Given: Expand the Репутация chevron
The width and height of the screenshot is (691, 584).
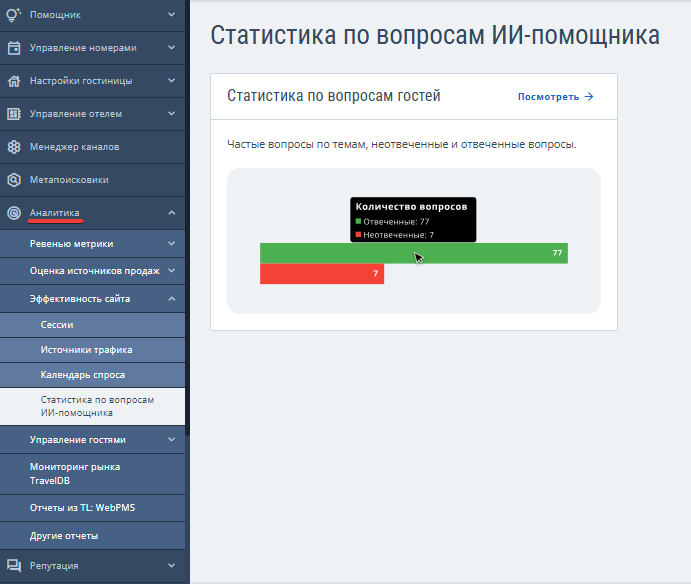Looking at the screenshot, I should click(171, 565).
